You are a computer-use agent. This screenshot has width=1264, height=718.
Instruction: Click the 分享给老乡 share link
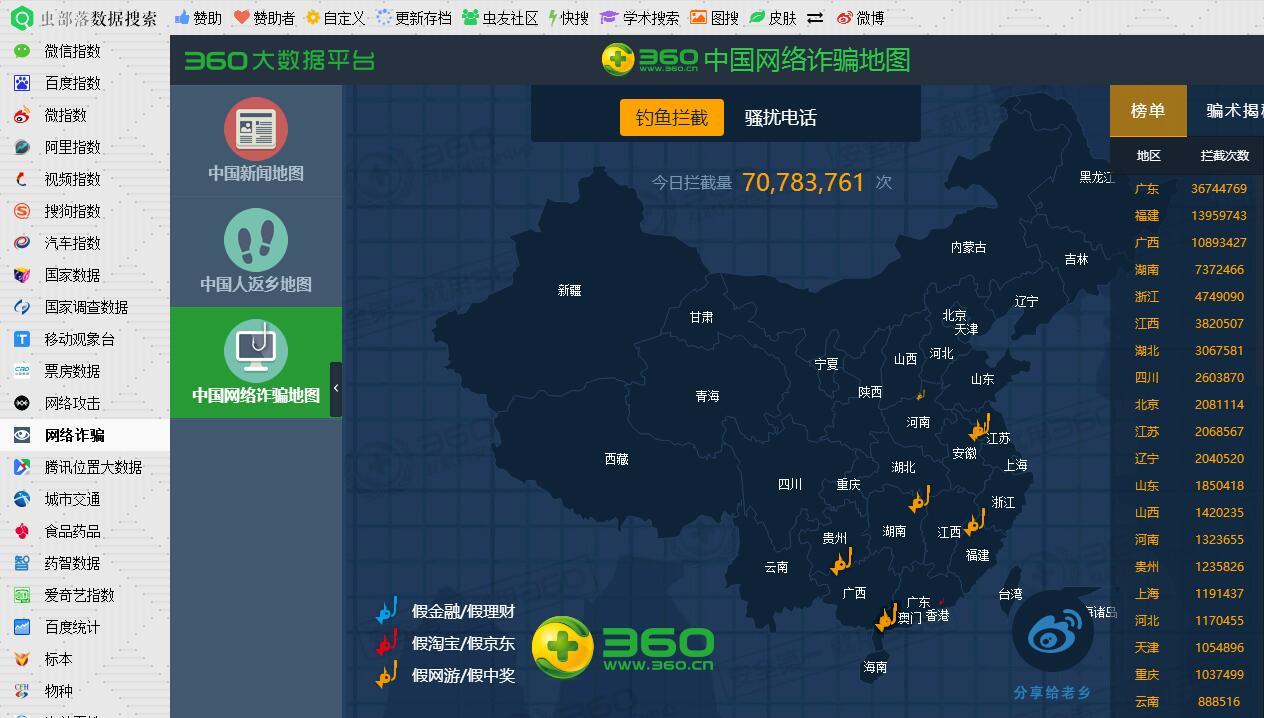pos(1051,690)
